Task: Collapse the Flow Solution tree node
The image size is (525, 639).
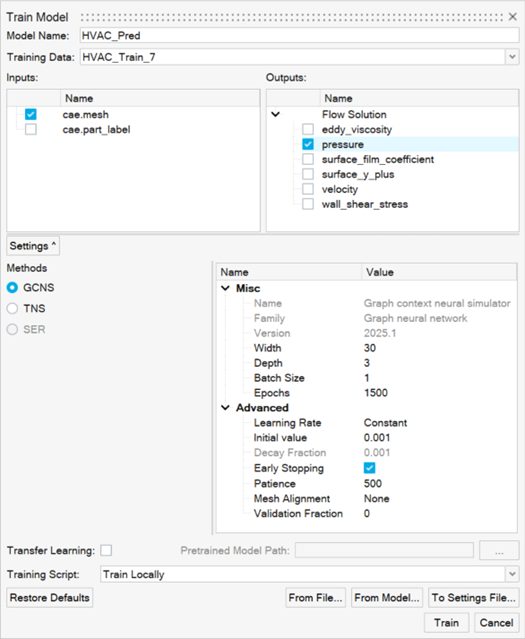Action: point(276,115)
